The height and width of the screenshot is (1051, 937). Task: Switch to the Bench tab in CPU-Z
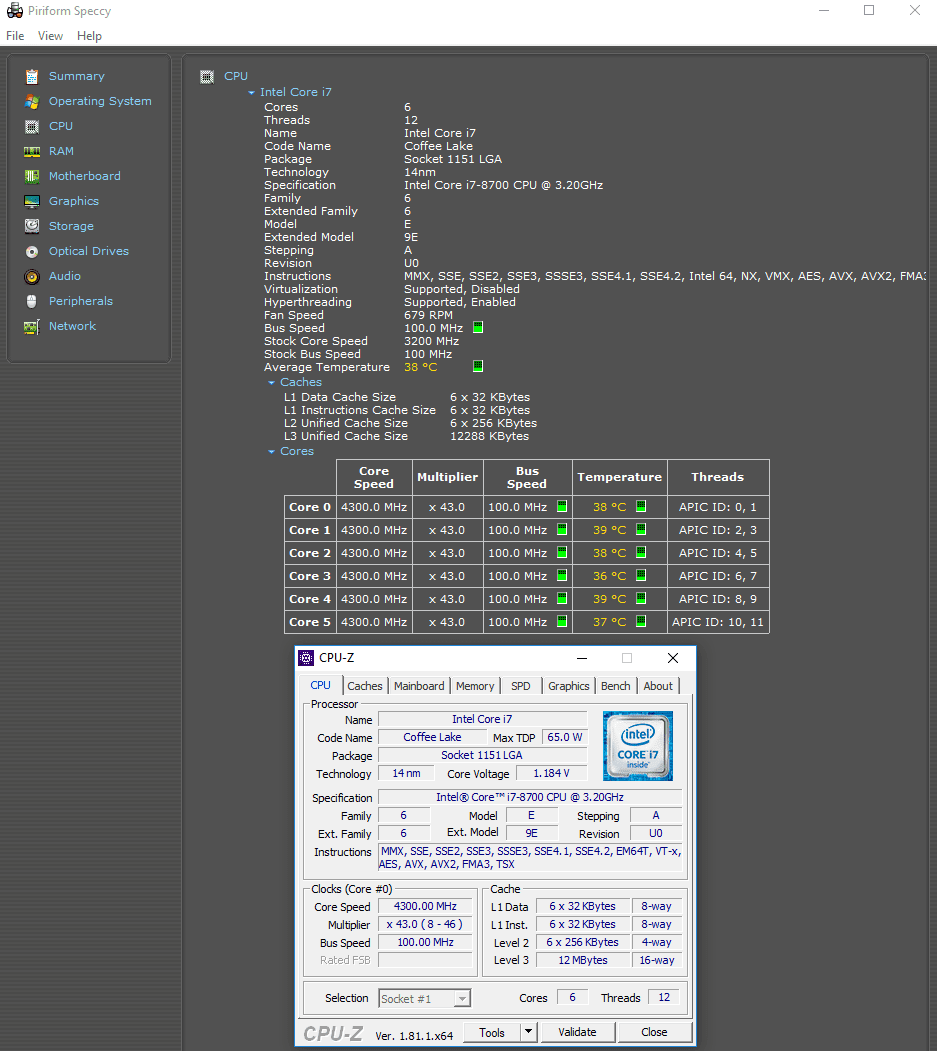(x=615, y=686)
